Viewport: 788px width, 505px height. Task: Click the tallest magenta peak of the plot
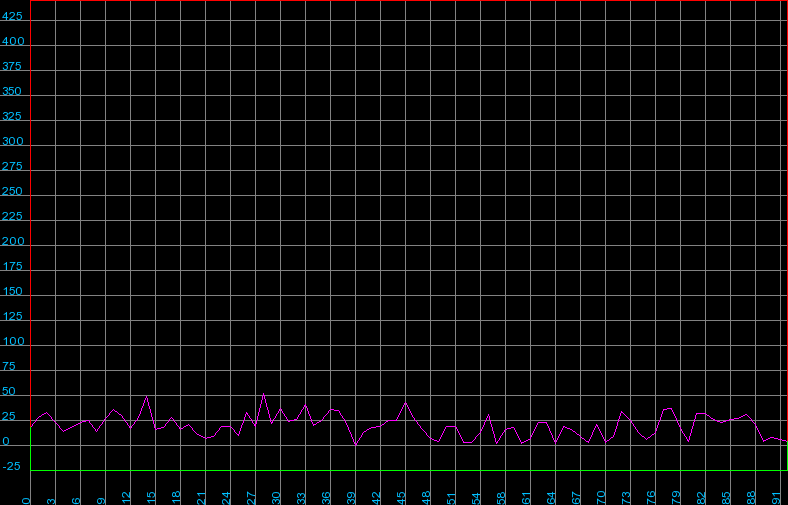(263, 394)
